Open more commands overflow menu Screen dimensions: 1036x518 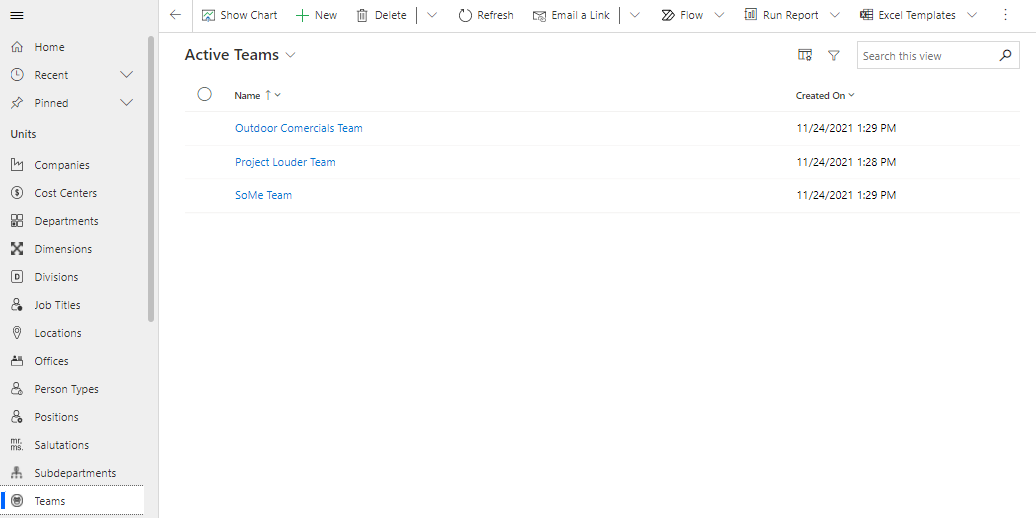point(1005,15)
